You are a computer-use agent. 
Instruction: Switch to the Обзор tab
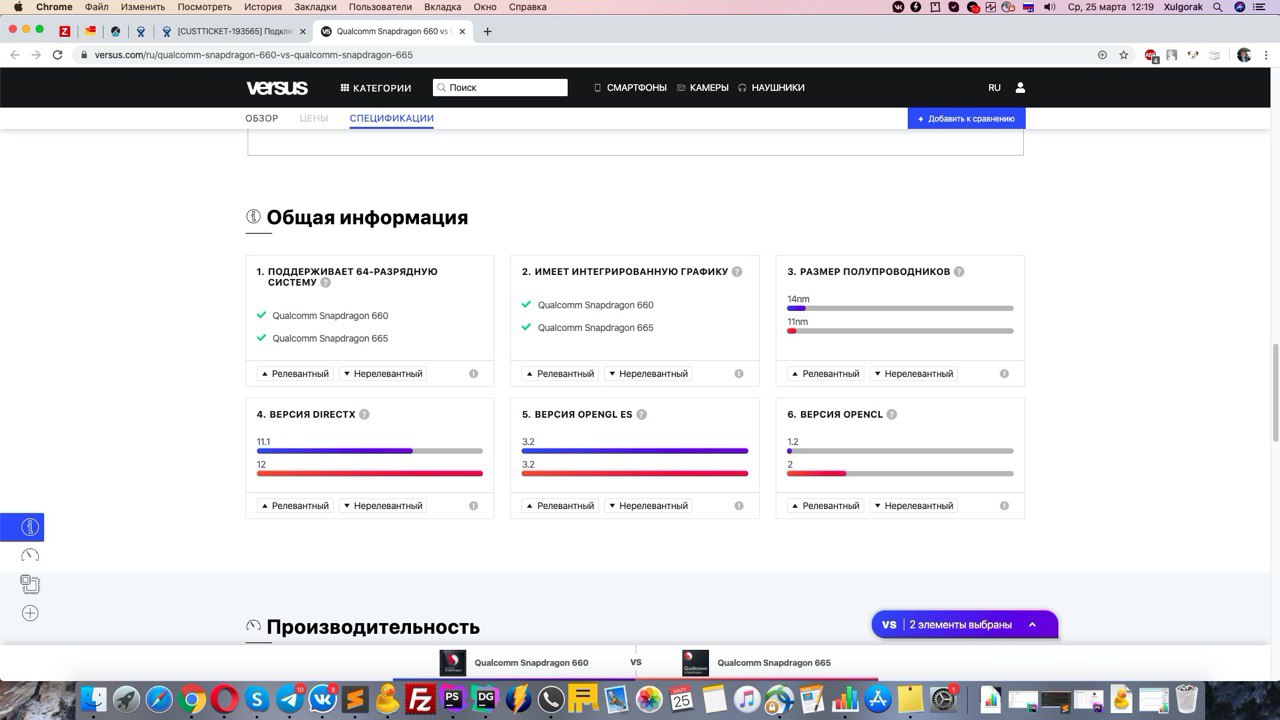(x=262, y=118)
